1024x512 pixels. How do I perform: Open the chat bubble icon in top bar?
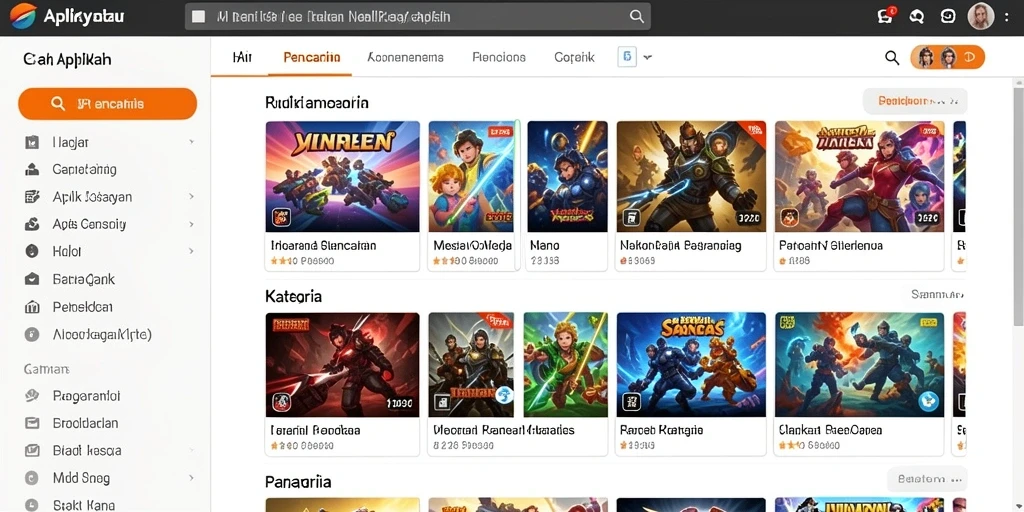click(x=916, y=17)
